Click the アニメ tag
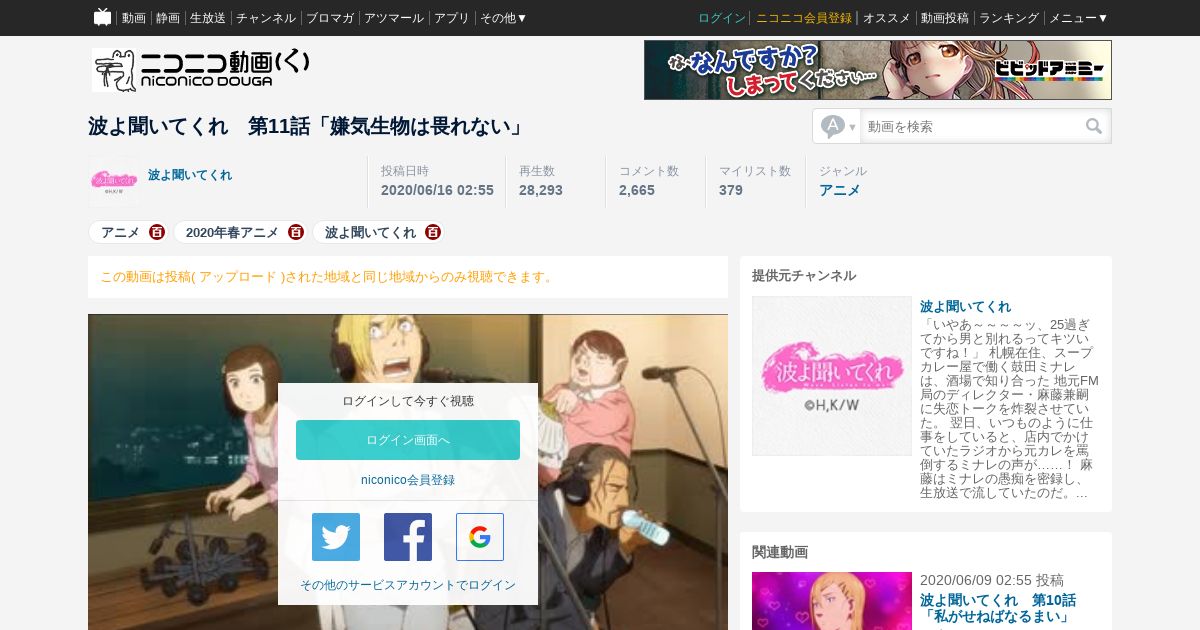Image resolution: width=1200 pixels, height=630 pixels. coord(120,232)
